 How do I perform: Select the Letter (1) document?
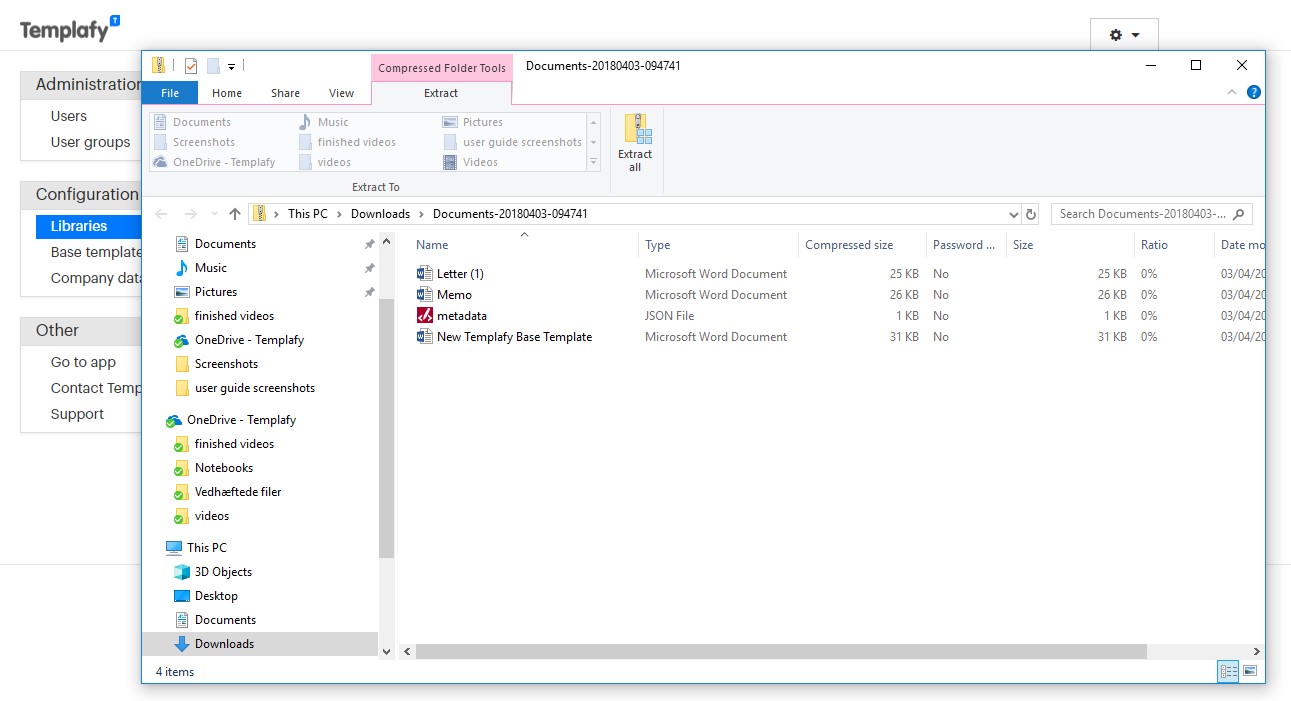[461, 273]
